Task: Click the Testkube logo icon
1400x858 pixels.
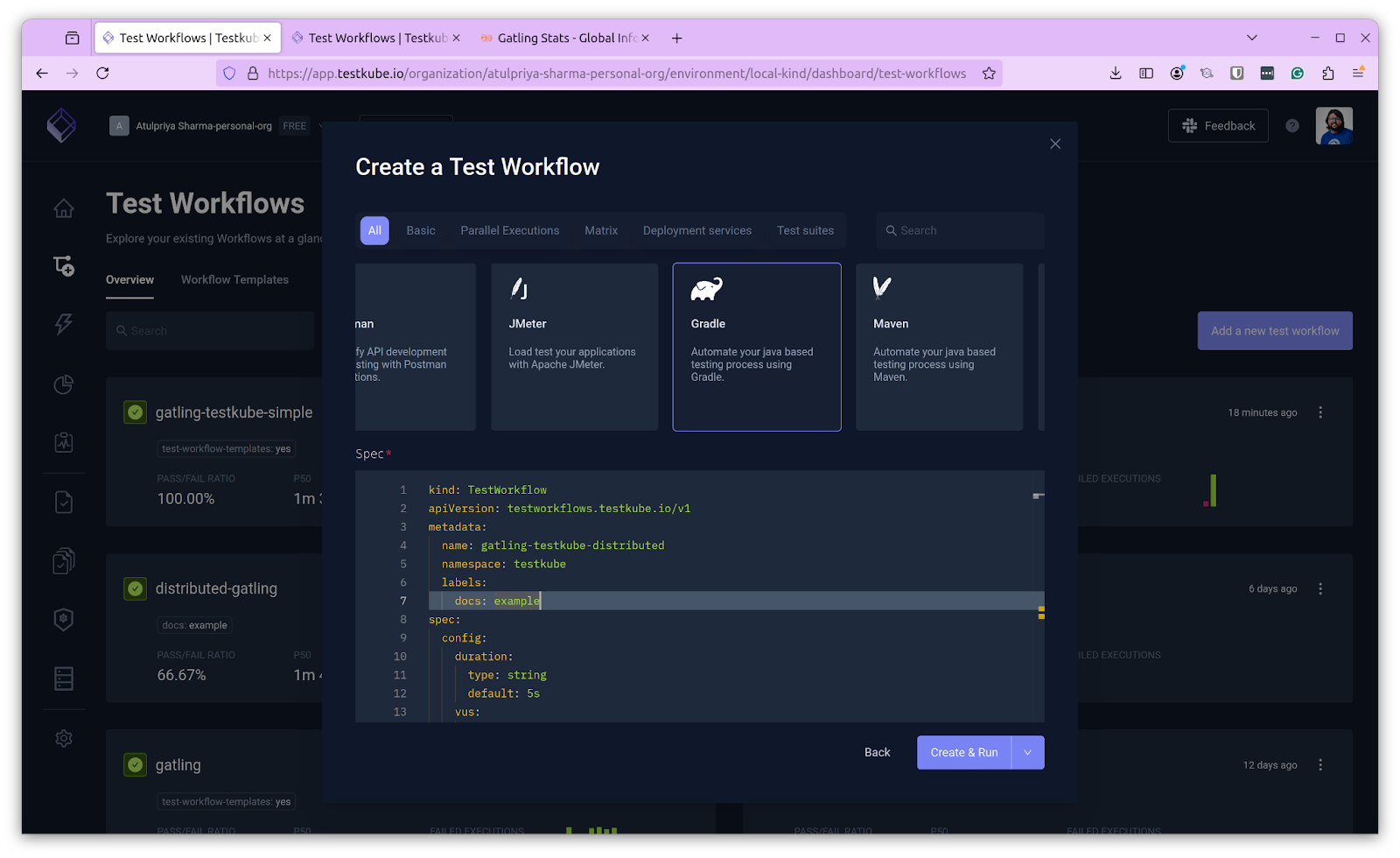Action: click(x=61, y=125)
